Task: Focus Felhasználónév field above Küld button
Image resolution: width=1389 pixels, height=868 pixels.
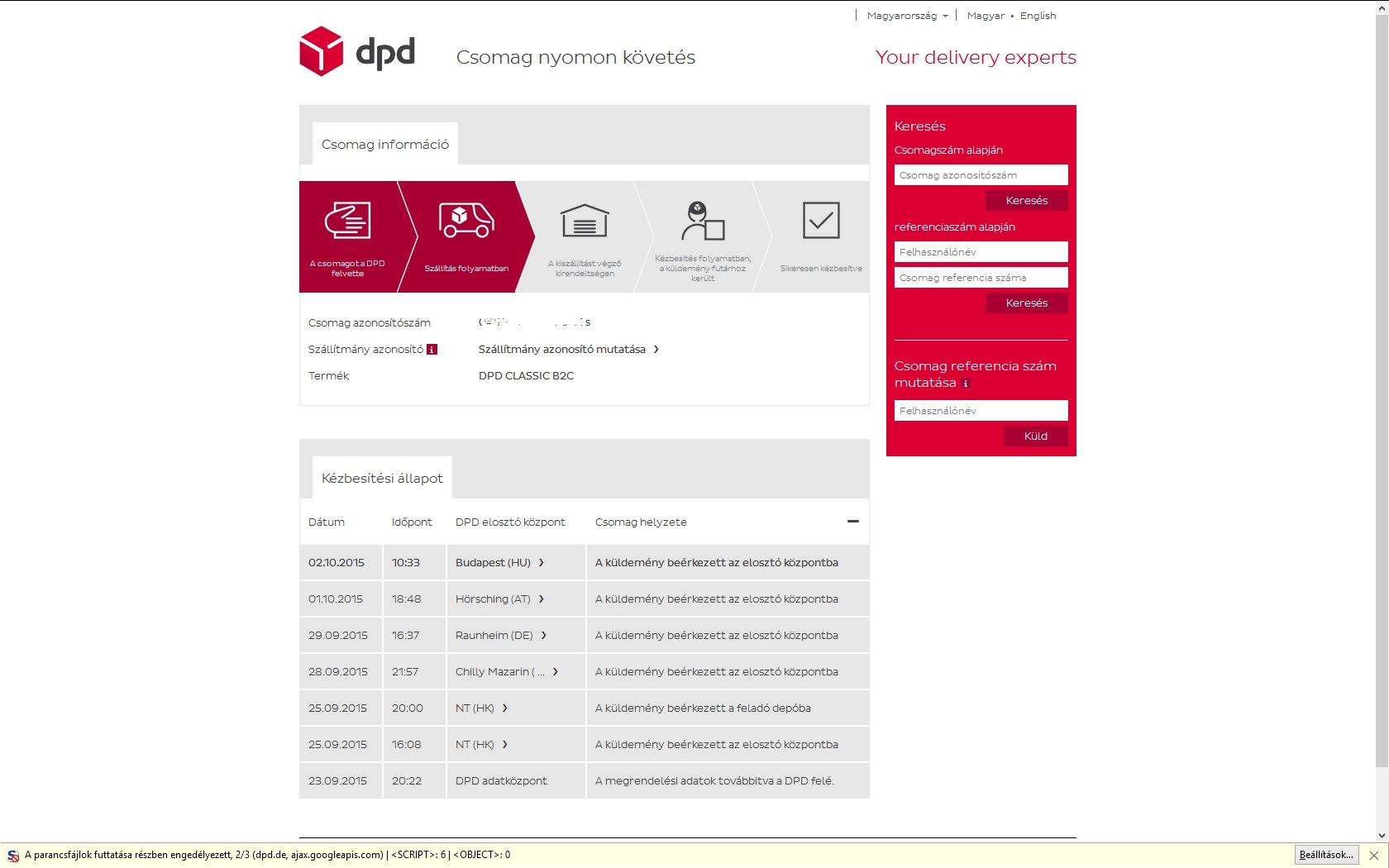Action: [x=981, y=411]
